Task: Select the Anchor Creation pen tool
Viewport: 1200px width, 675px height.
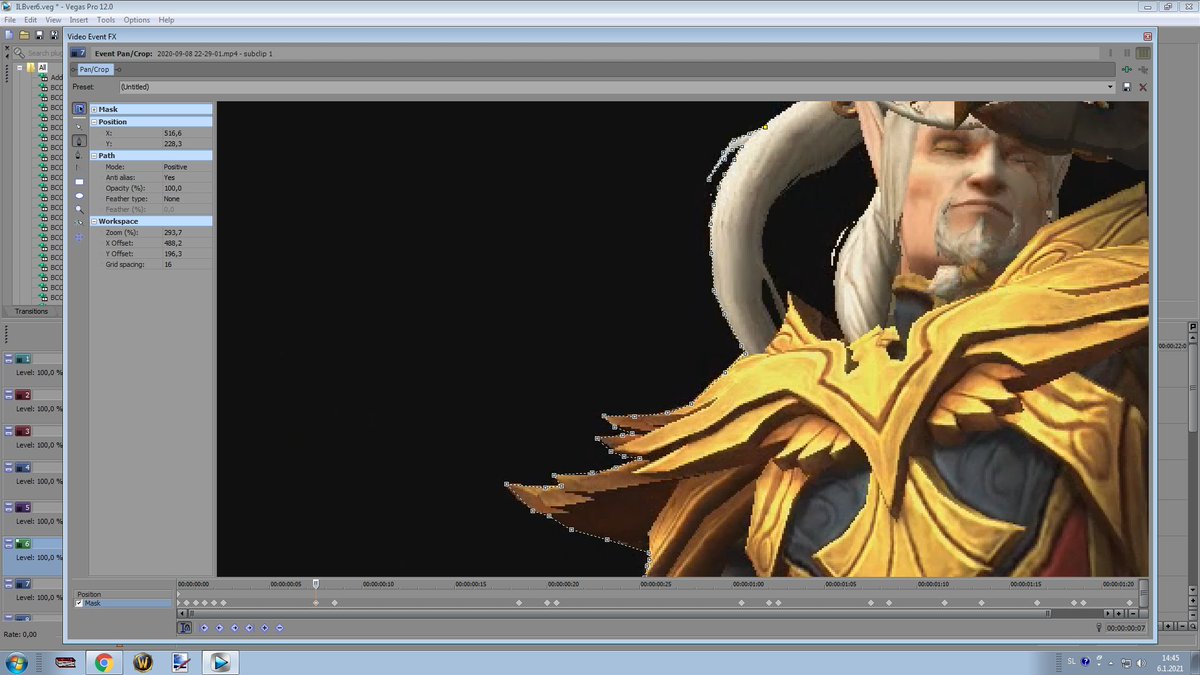Action: tap(79, 140)
